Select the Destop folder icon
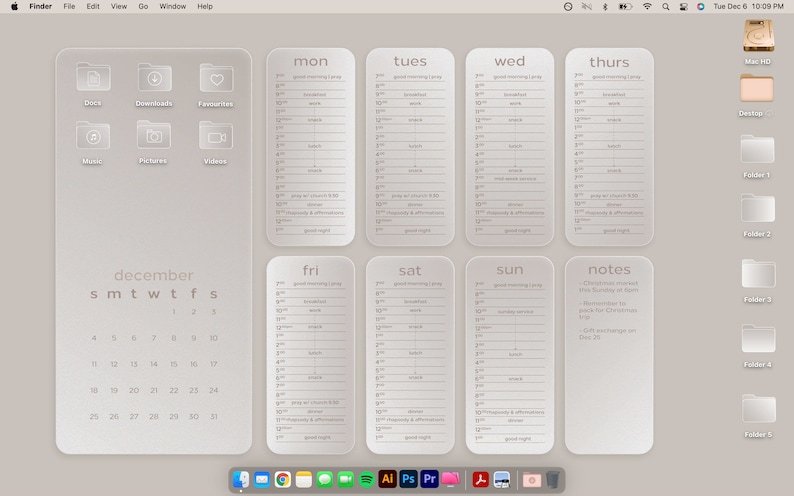Viewport: 794px width, 496px height. 757,89
